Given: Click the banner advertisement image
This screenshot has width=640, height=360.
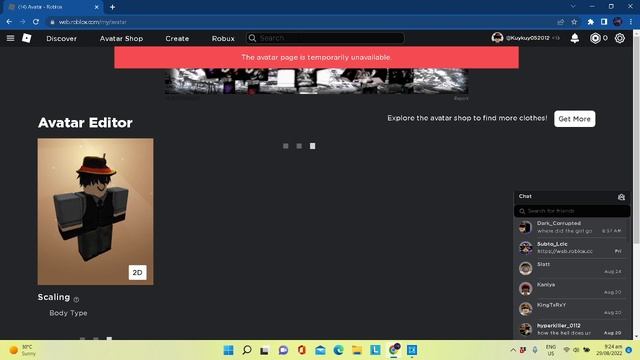Looking at the screenshot, I should (x=316, y=81).
